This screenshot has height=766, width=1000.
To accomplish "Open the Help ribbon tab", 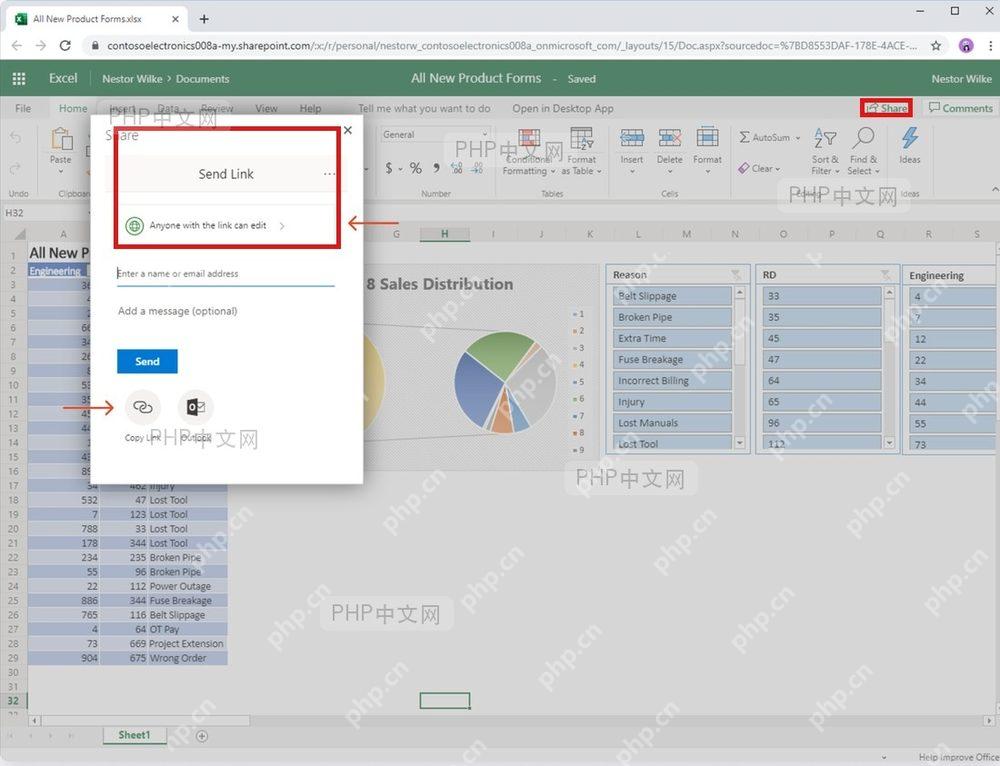I will click(x=311, y=108).
